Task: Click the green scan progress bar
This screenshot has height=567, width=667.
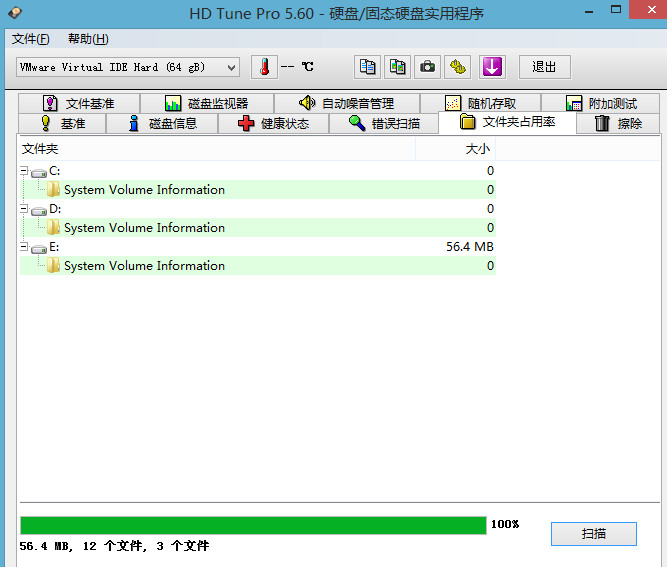Action: [253, 525]
